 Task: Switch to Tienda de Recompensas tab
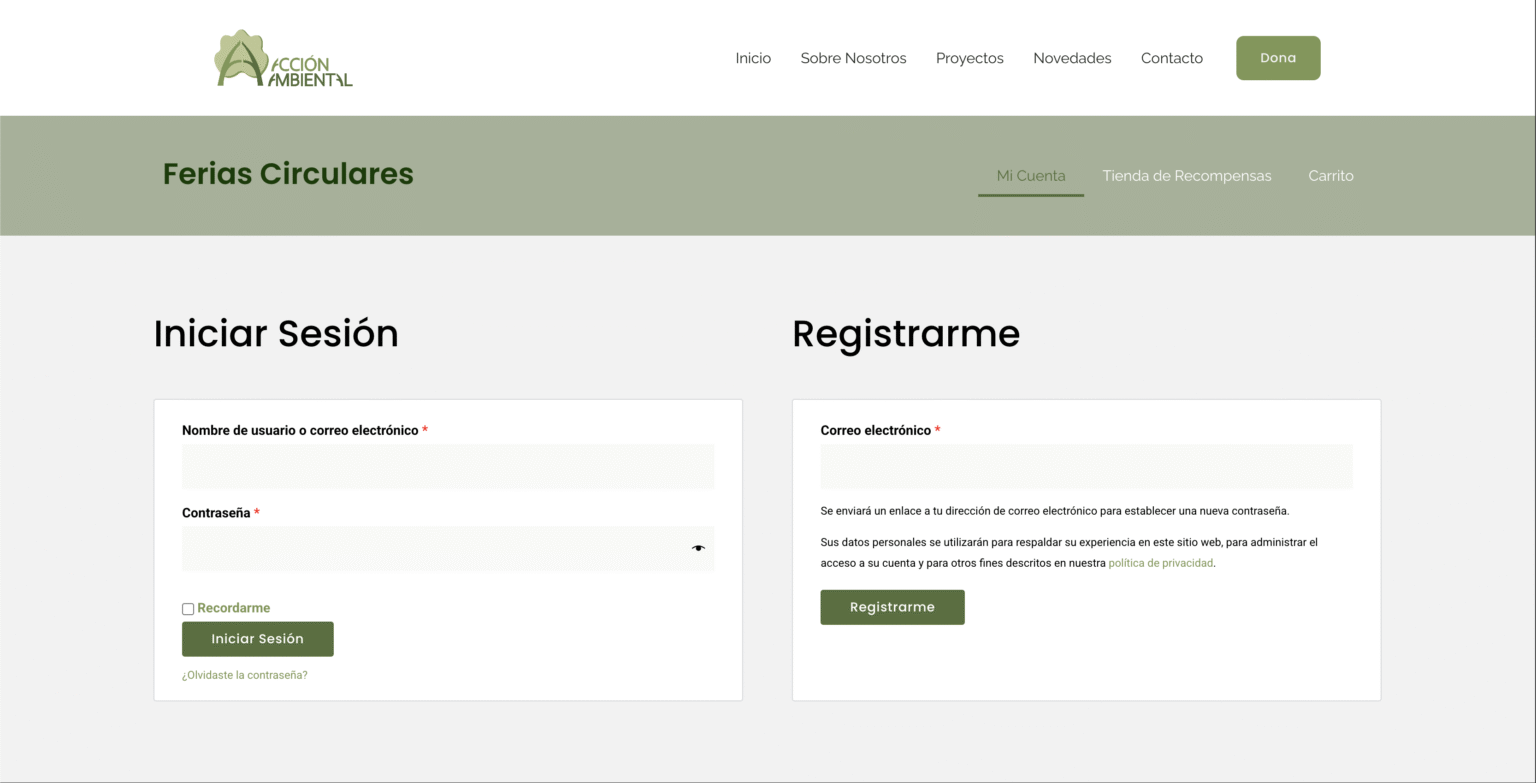[x=1186, y=176]
